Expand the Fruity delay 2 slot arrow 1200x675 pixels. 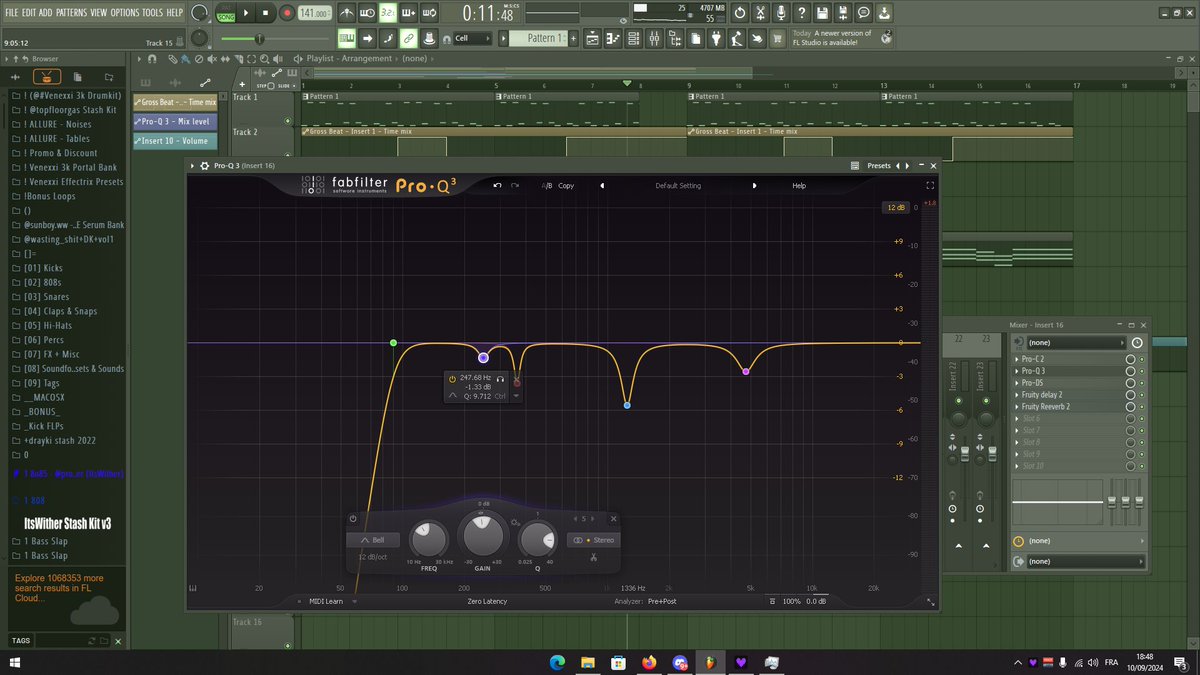(1018, 395)
